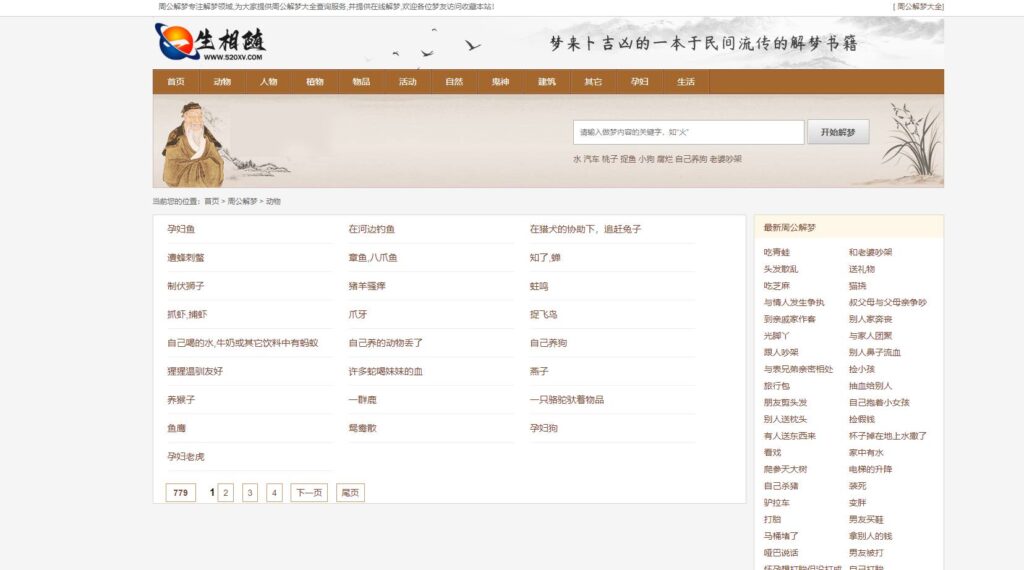Go to page 4 in pagination

(274, 492)
